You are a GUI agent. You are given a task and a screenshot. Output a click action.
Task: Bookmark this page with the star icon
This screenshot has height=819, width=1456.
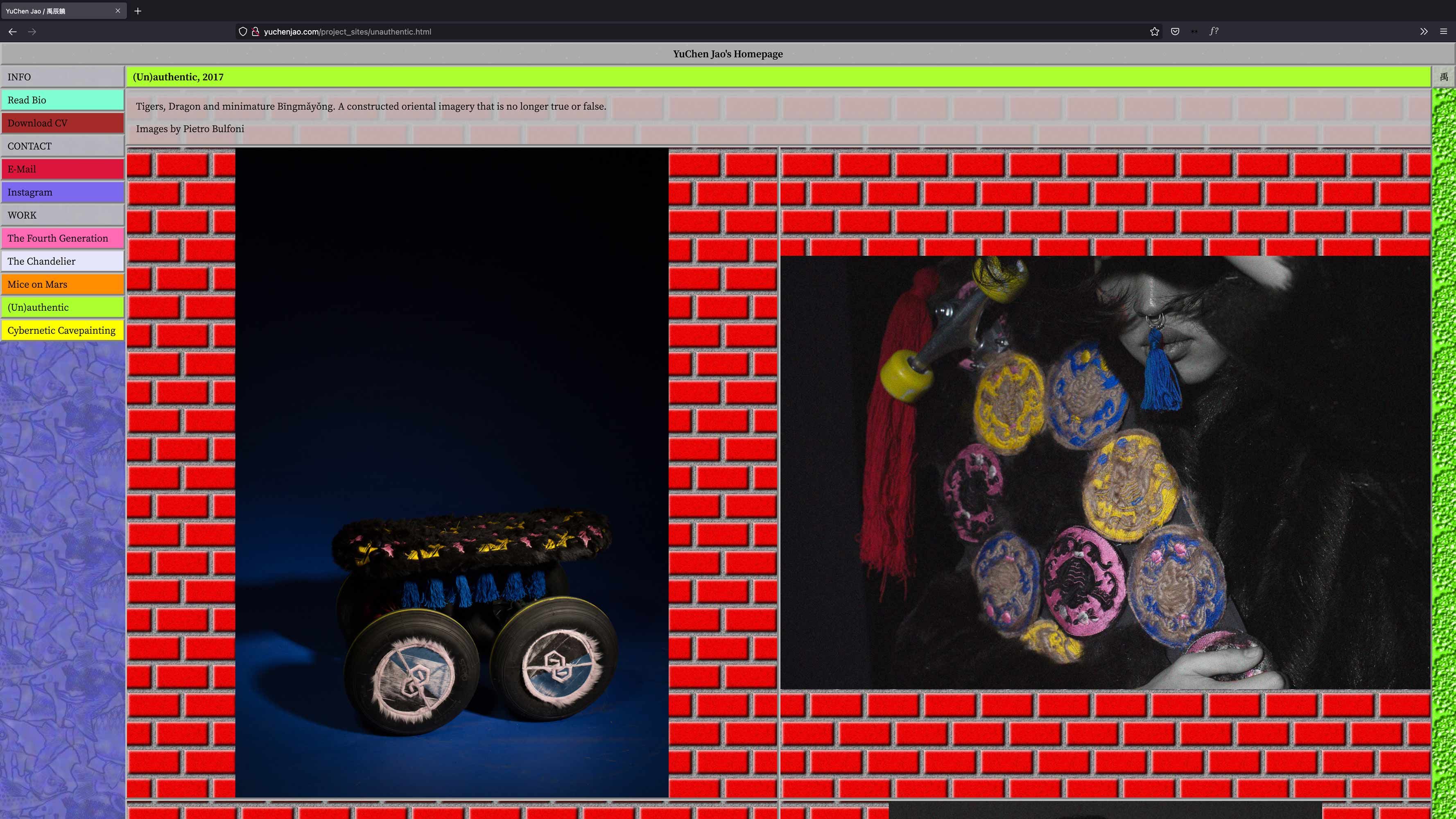coord(1154,32)
